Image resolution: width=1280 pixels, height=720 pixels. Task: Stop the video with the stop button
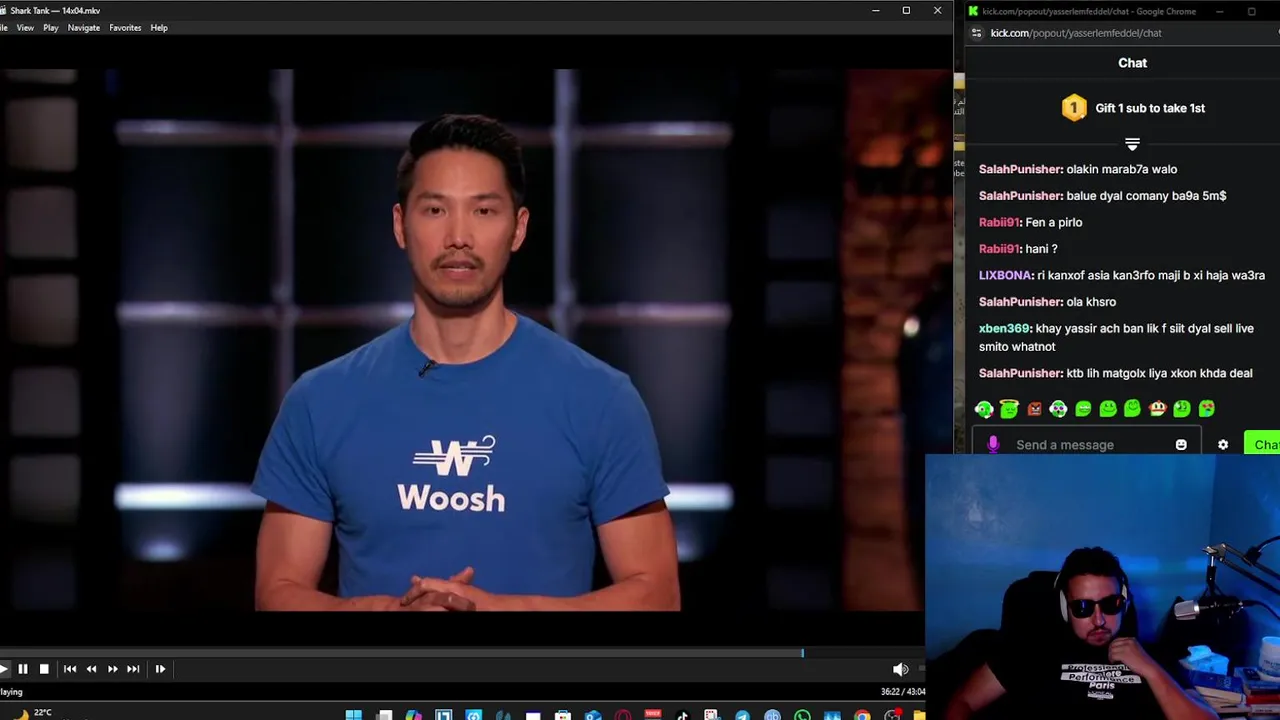(x=44, y=669)
